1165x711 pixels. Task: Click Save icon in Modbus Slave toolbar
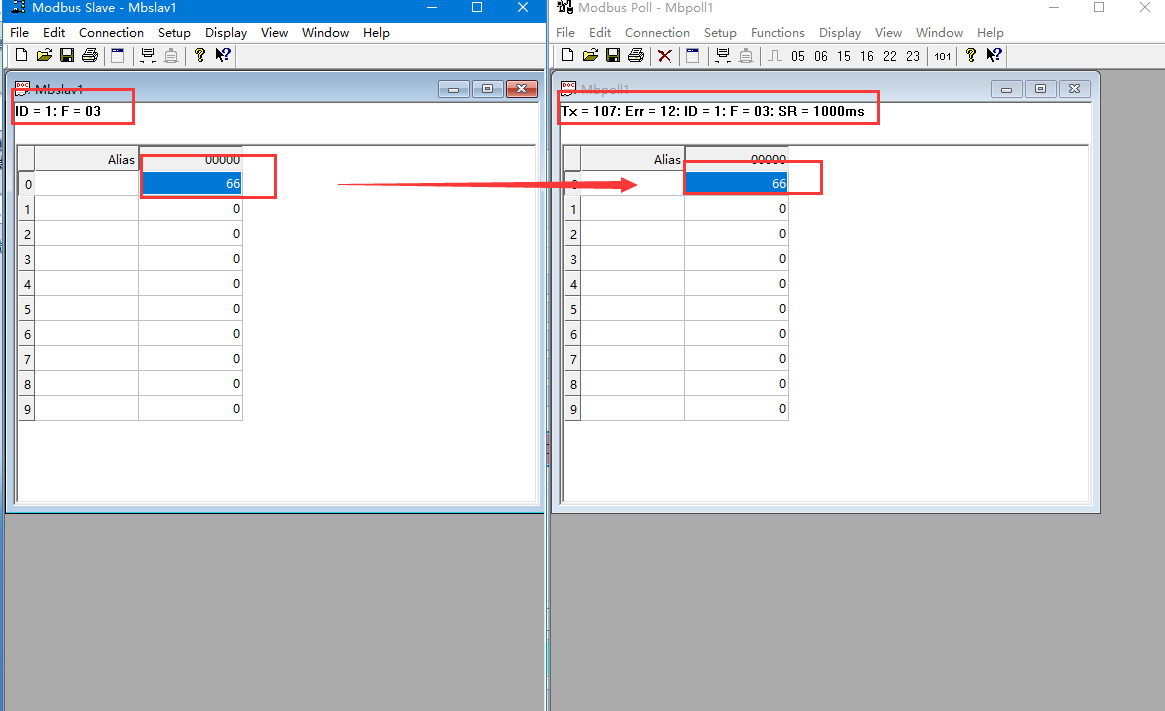[67, 55]
